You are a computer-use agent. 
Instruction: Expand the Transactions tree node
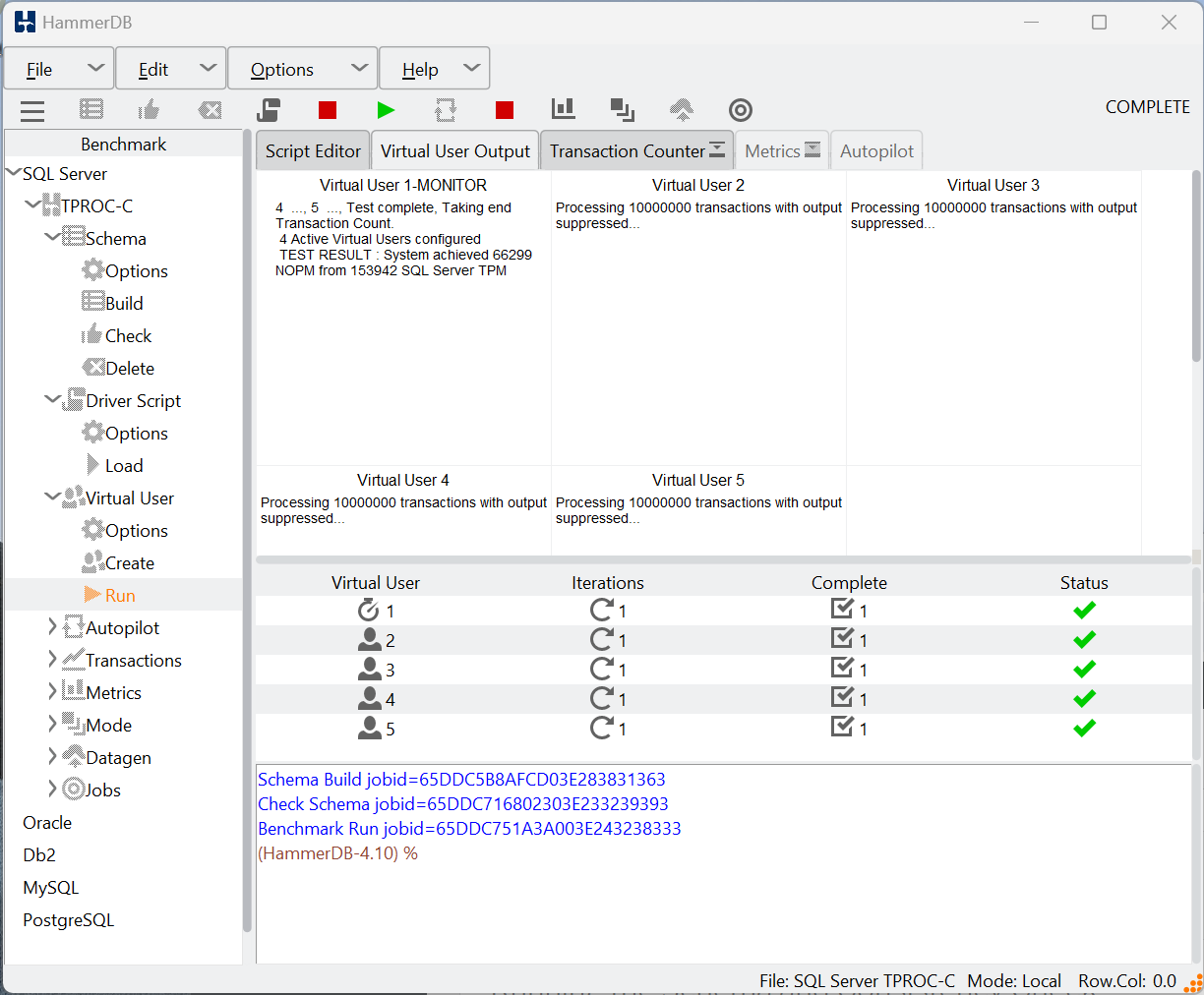pos(52,659)
